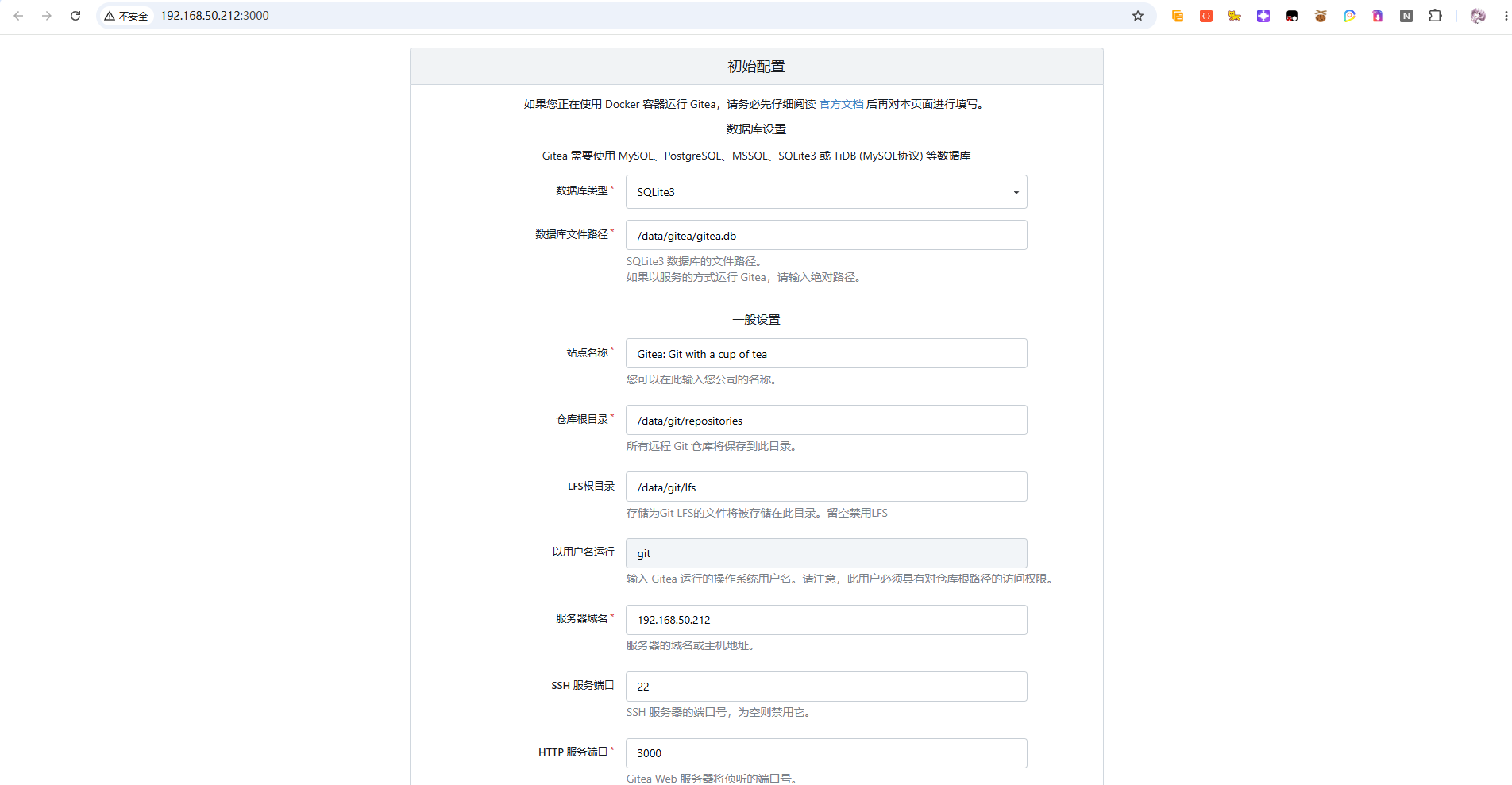Click the SSH 服务端口 label
This screenshot has height=785, width=1512.
click(583, 685)
